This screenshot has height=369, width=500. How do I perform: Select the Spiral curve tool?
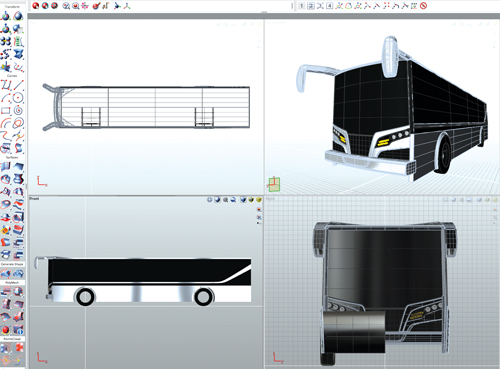tap(18, 110)
